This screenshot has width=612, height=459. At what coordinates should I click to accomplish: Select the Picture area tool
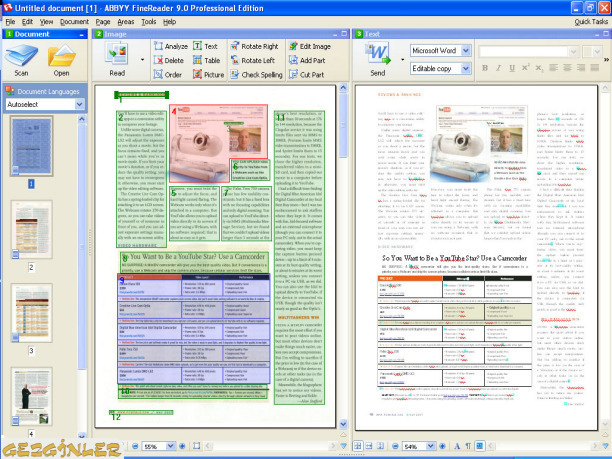(208, 75)
